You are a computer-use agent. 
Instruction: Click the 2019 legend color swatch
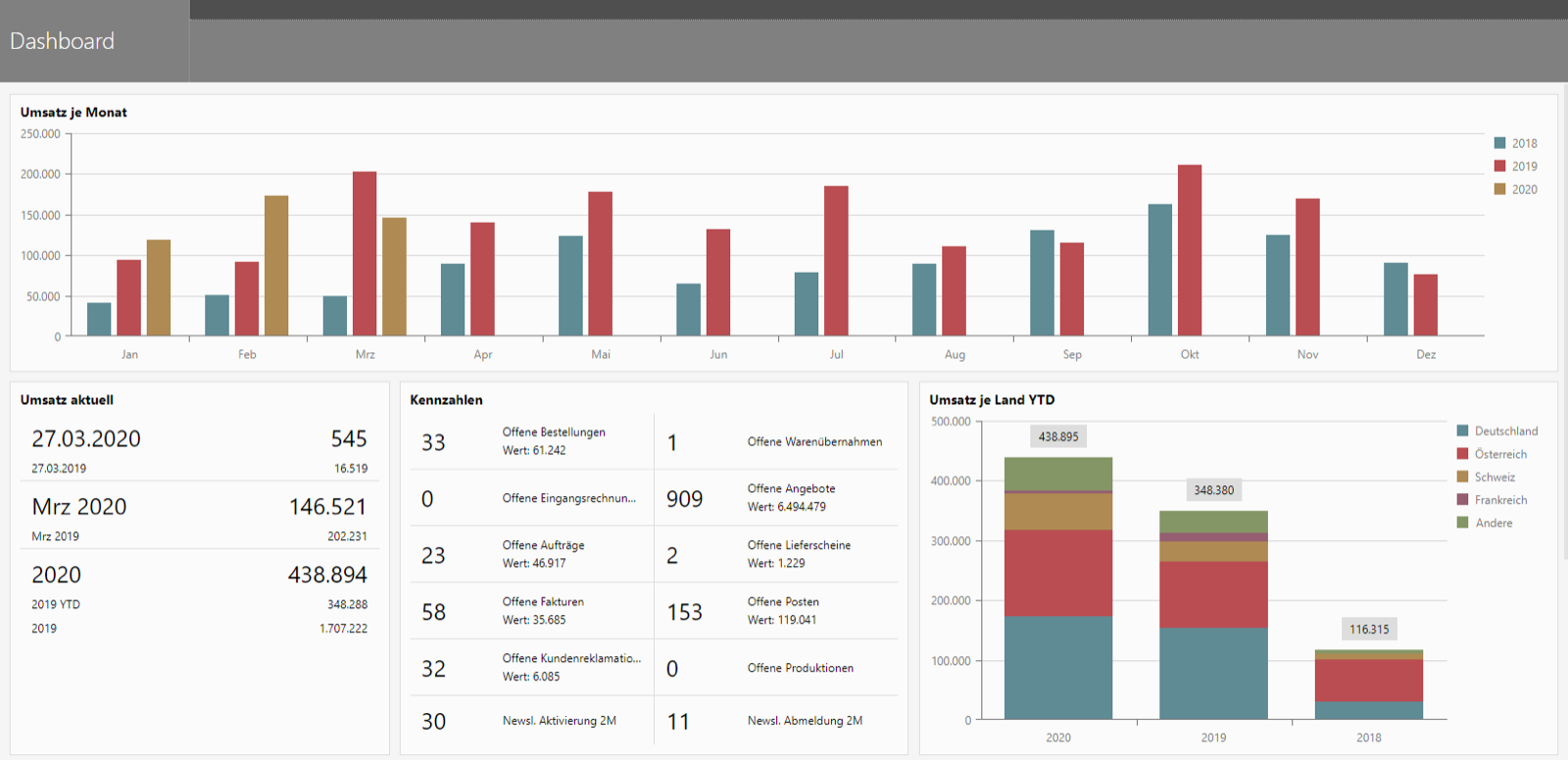coord(1499,166)
